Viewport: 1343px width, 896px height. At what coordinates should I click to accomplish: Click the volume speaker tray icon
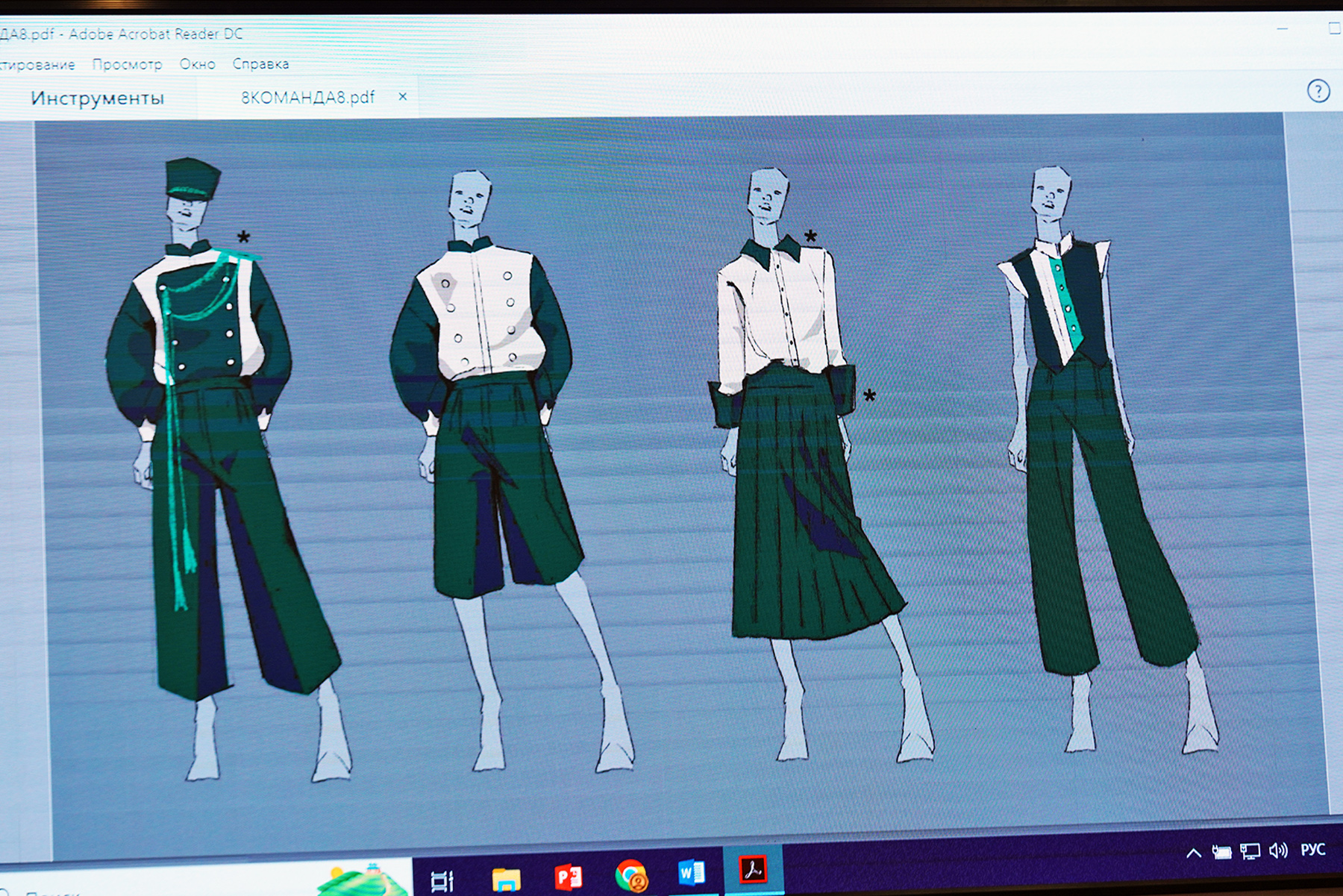pyautogui.click(x=1278, y=850)
